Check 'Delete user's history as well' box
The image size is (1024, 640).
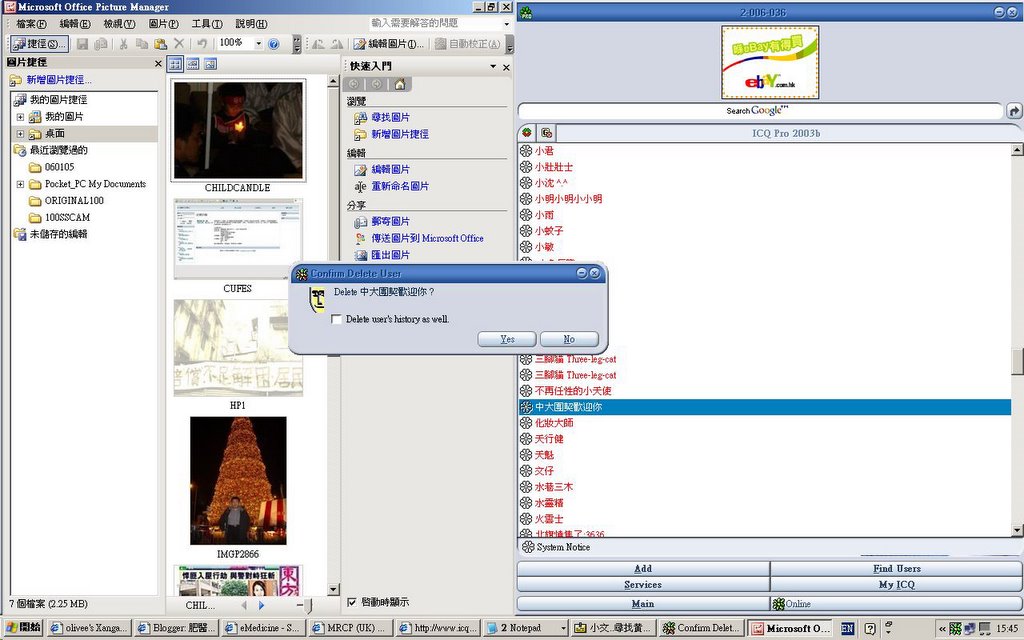(x=336, y=319)
